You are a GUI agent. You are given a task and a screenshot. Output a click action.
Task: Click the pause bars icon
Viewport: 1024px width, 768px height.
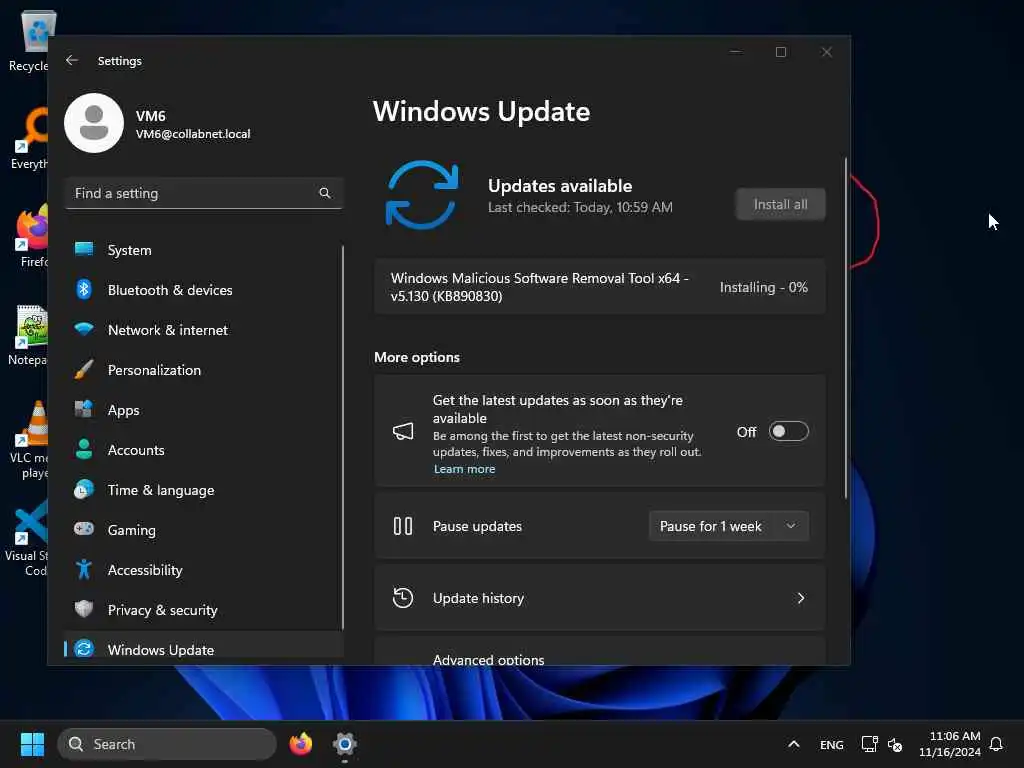tap(403, 526)
